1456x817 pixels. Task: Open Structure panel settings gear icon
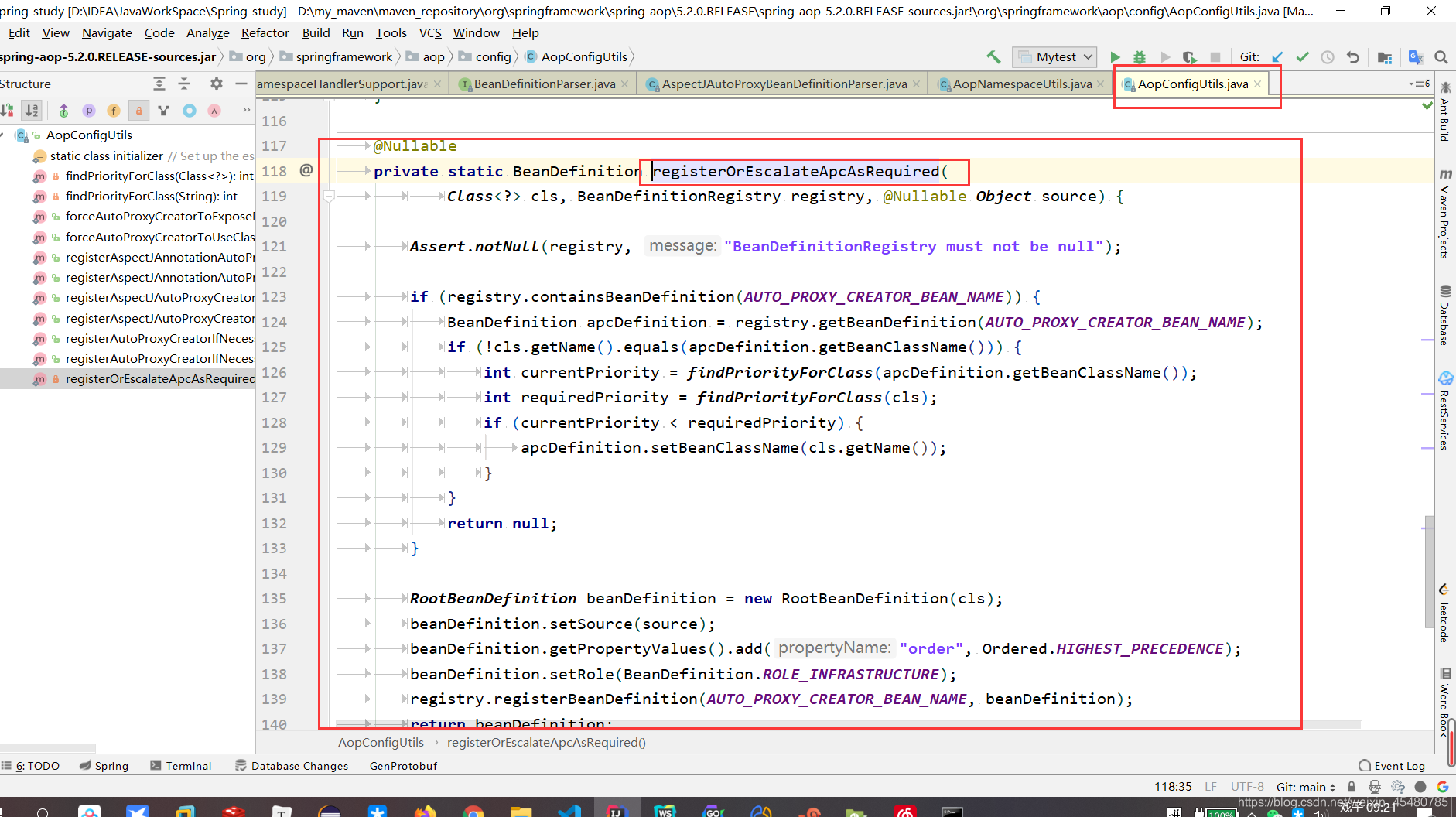click(217, 84)
